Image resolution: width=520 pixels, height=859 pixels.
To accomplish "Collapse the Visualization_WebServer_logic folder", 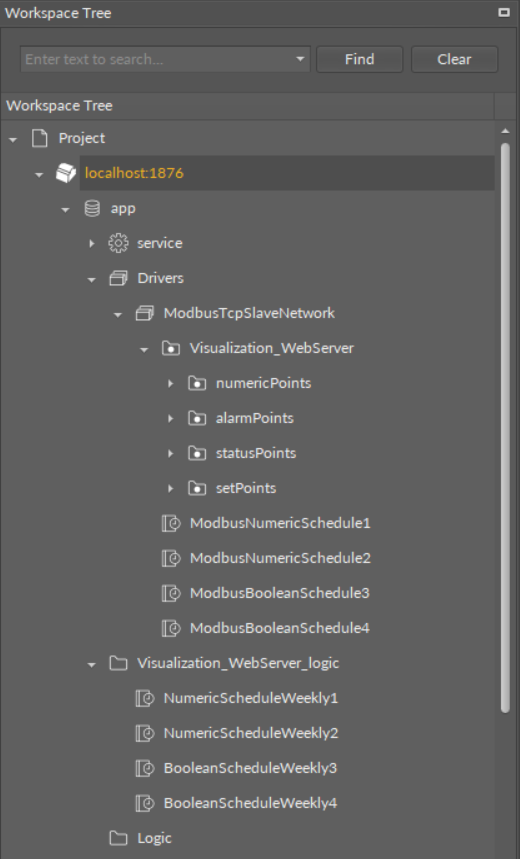I will (92, 665).
